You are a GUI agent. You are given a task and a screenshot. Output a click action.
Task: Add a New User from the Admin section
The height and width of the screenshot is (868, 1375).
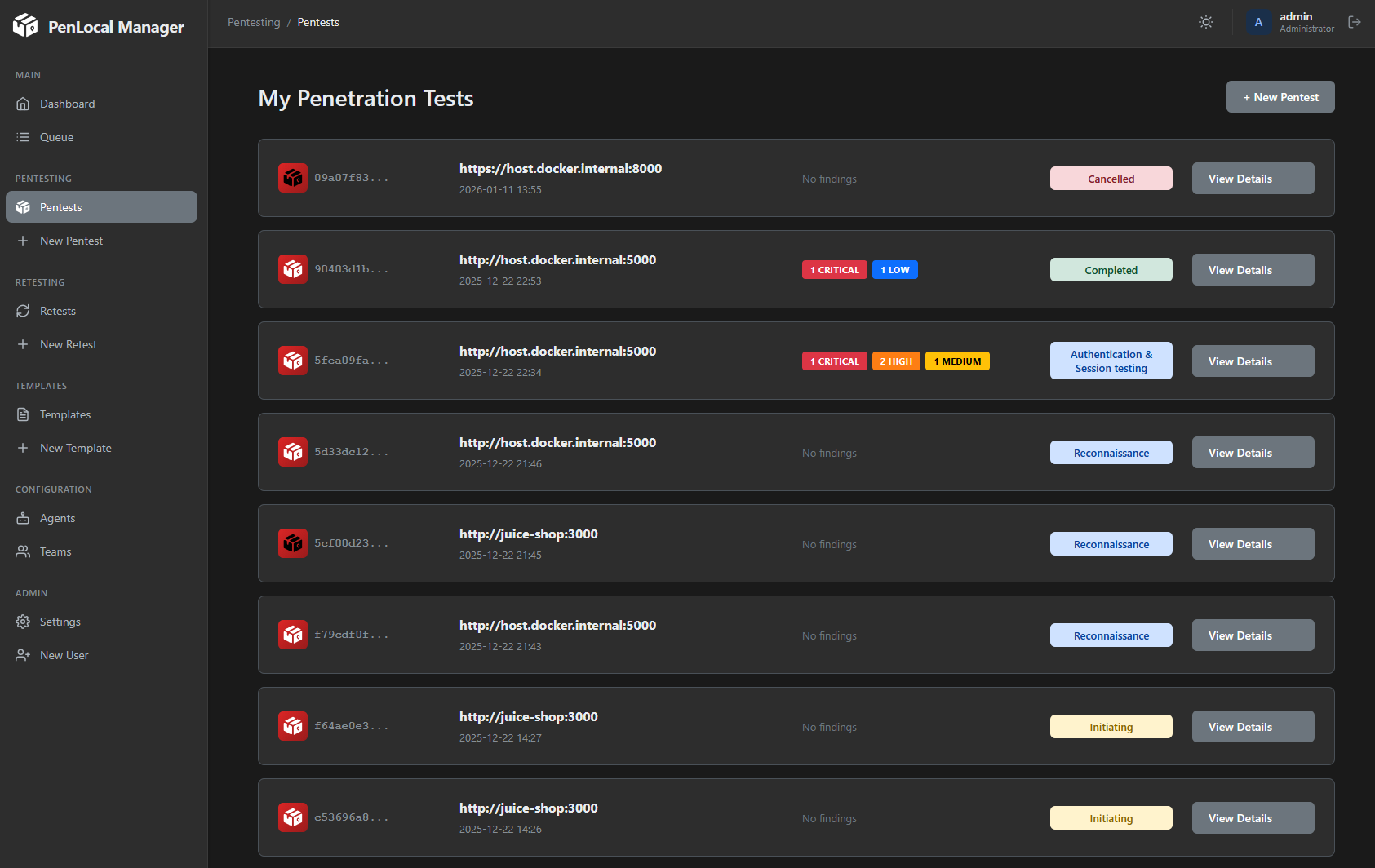coord(63,654)
